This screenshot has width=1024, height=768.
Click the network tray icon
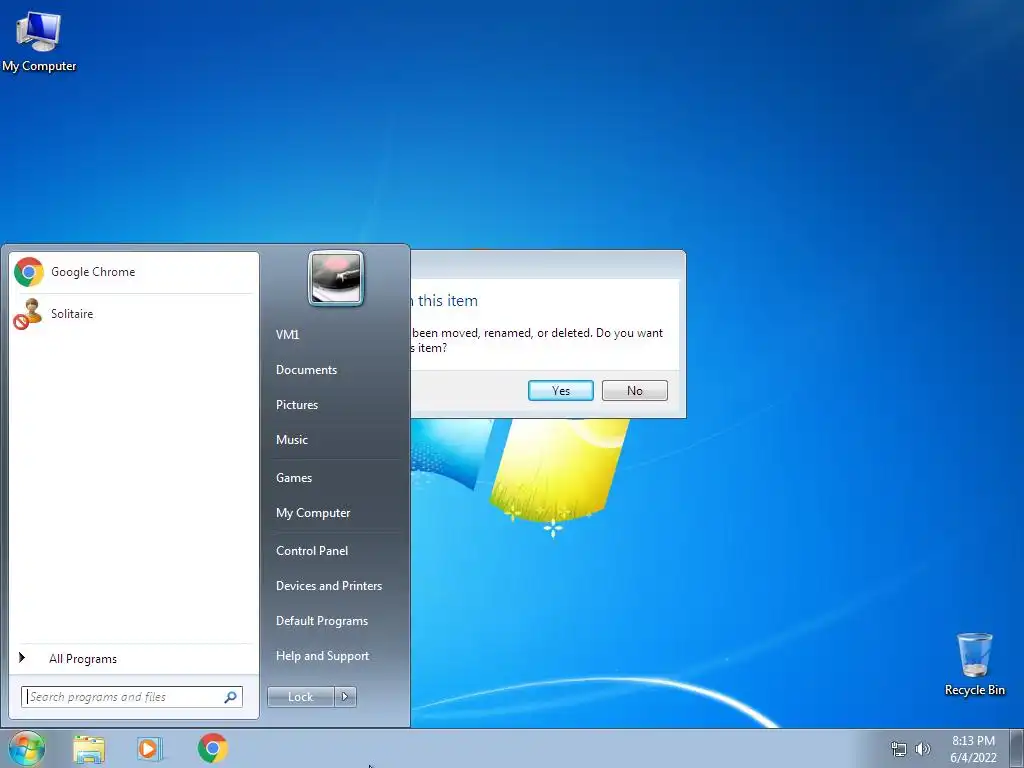point(899,749)
